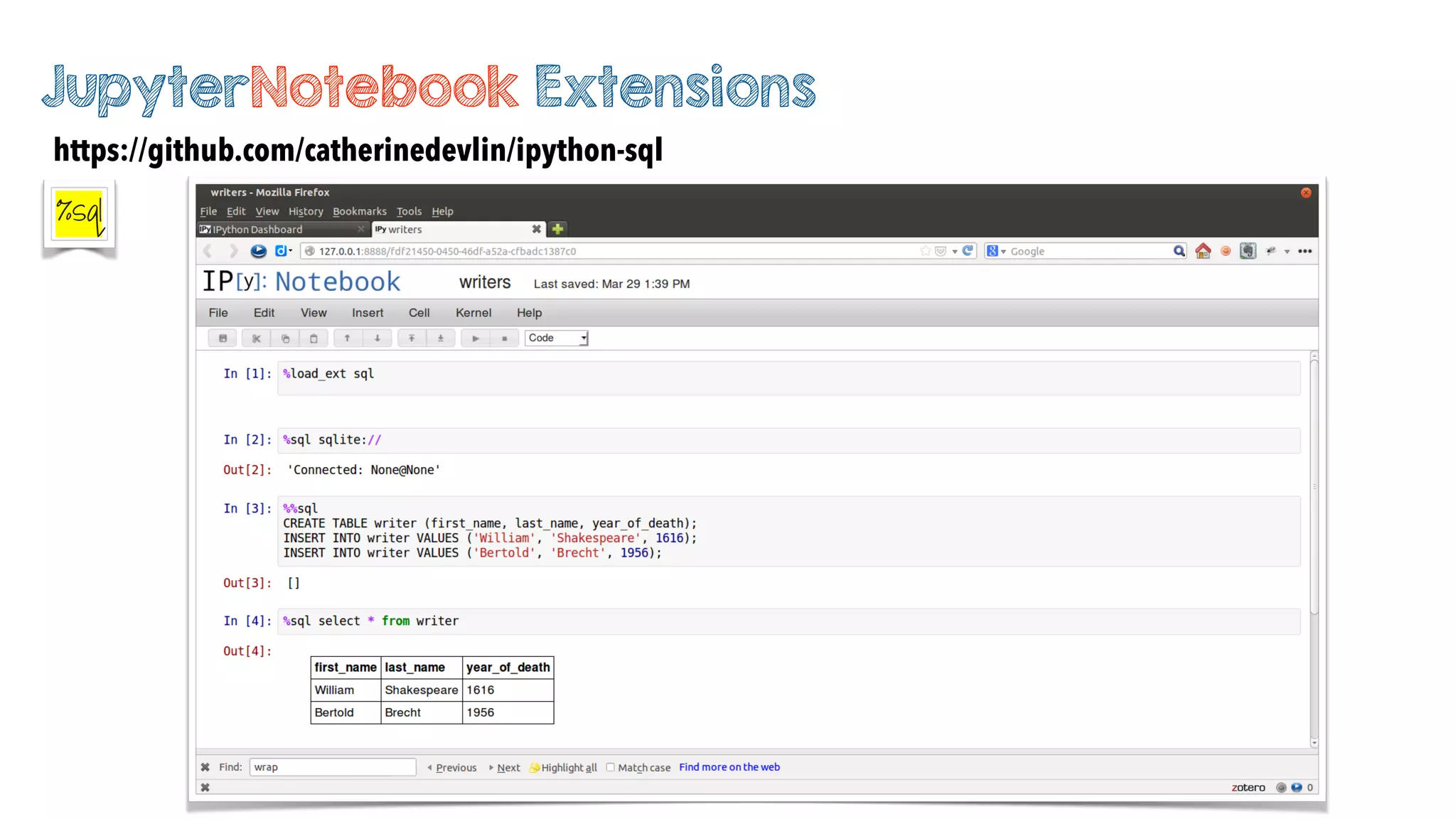Screen dimensions: 1456x819
Task: Click the search magnifier icon
Action: coord(1179,251)
